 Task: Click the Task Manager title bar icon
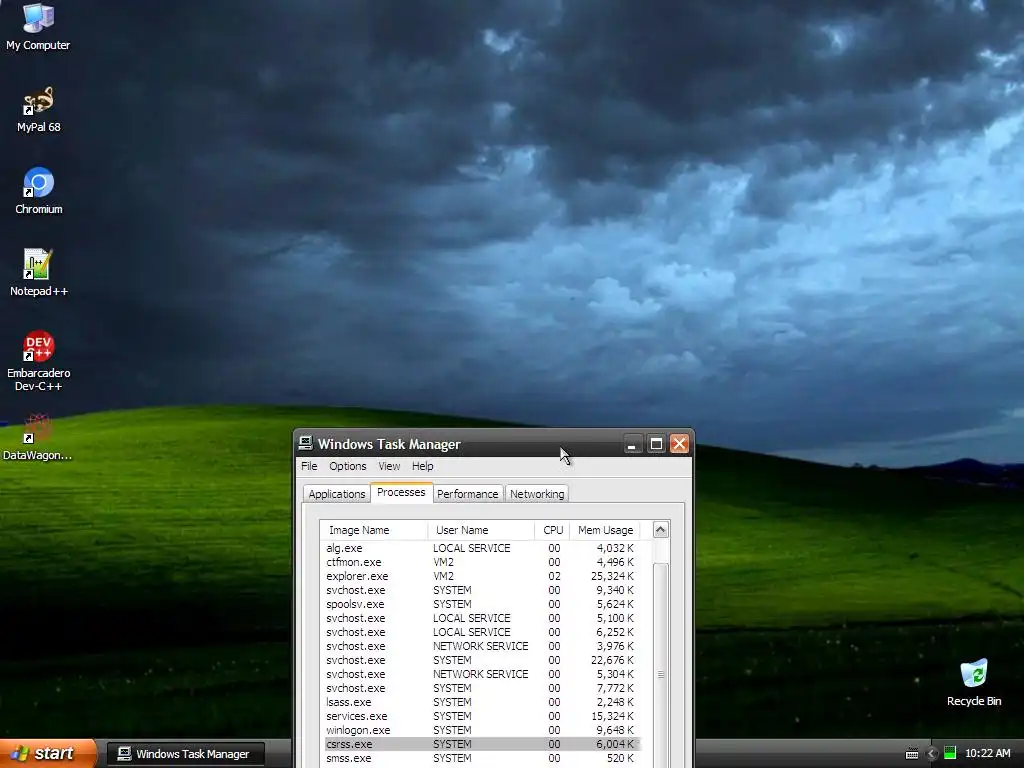(305, 443)
